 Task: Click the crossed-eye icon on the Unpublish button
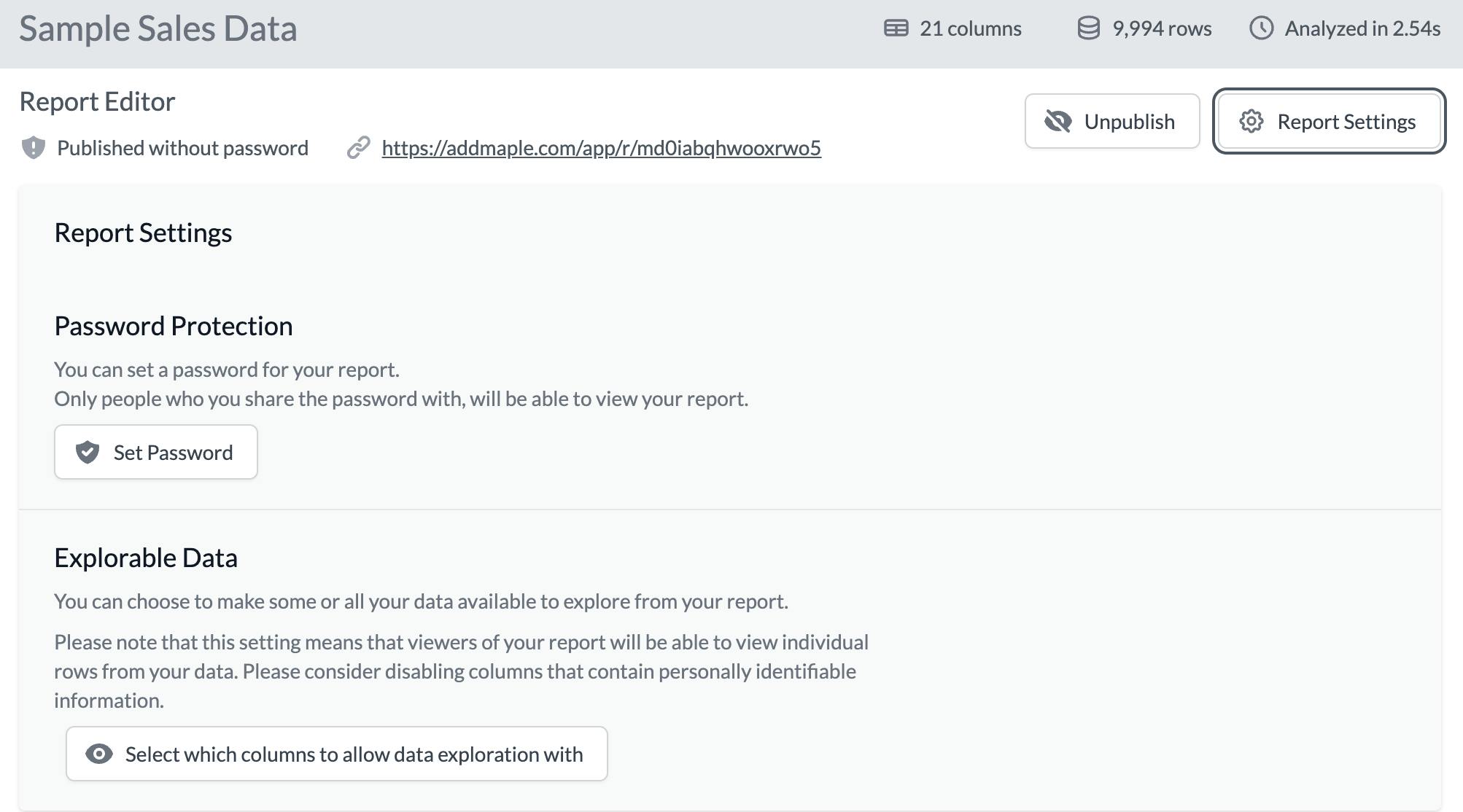[1058, 121]
